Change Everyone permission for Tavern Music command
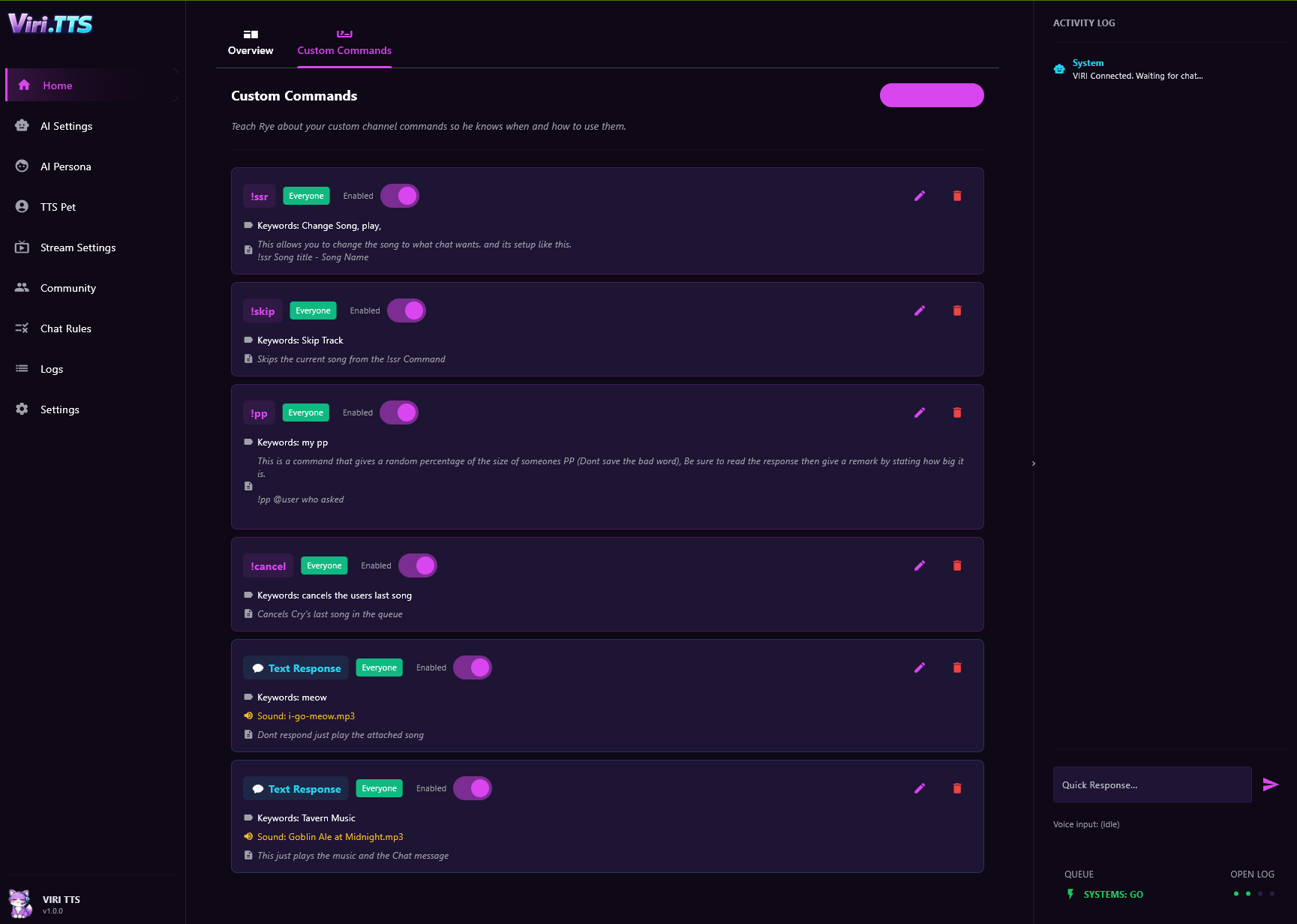 (x=379, y=788)
